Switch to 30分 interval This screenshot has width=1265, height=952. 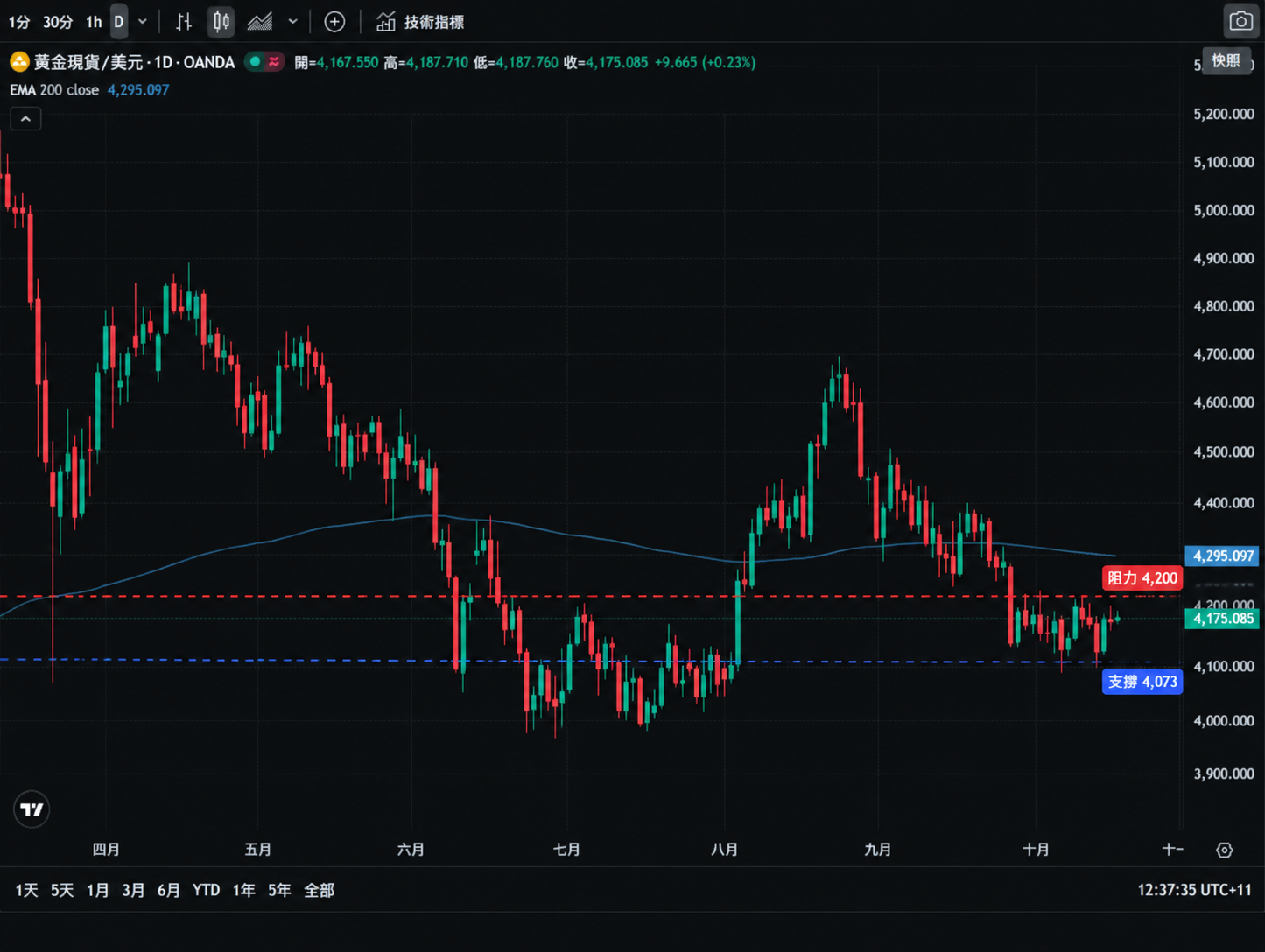point(58,22)
